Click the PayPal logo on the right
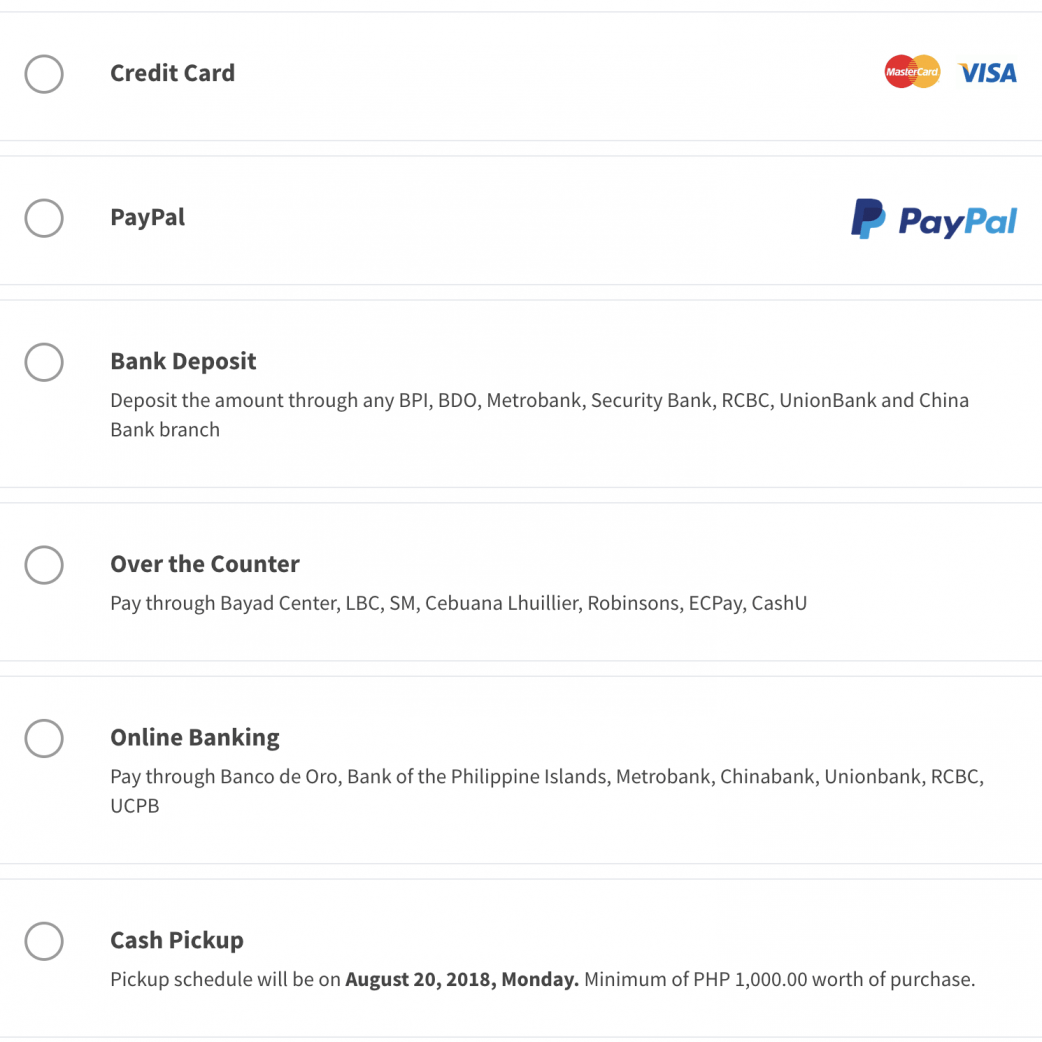The width and height of the screenshot is (1042, 1042). [933, 219]
